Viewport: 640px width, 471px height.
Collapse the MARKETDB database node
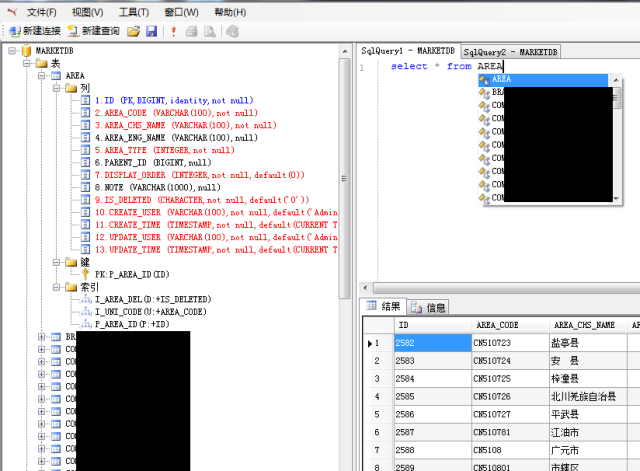[11, 50]
